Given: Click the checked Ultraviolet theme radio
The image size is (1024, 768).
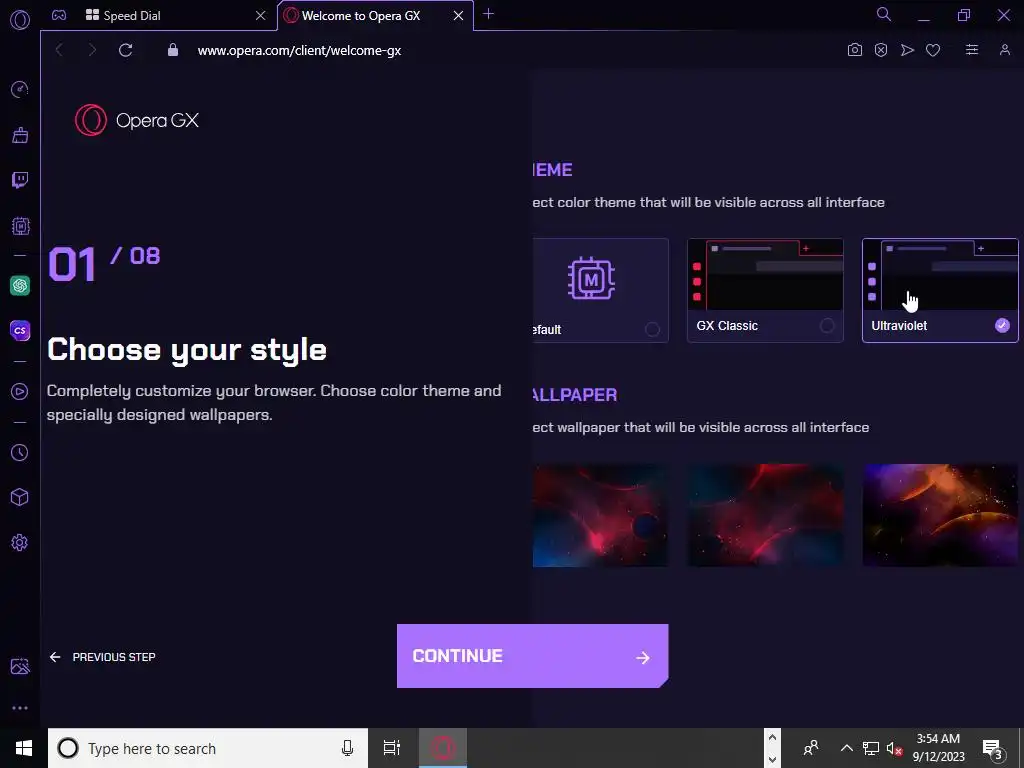Looking at the screenshot, I should (x=1002, y=325).
